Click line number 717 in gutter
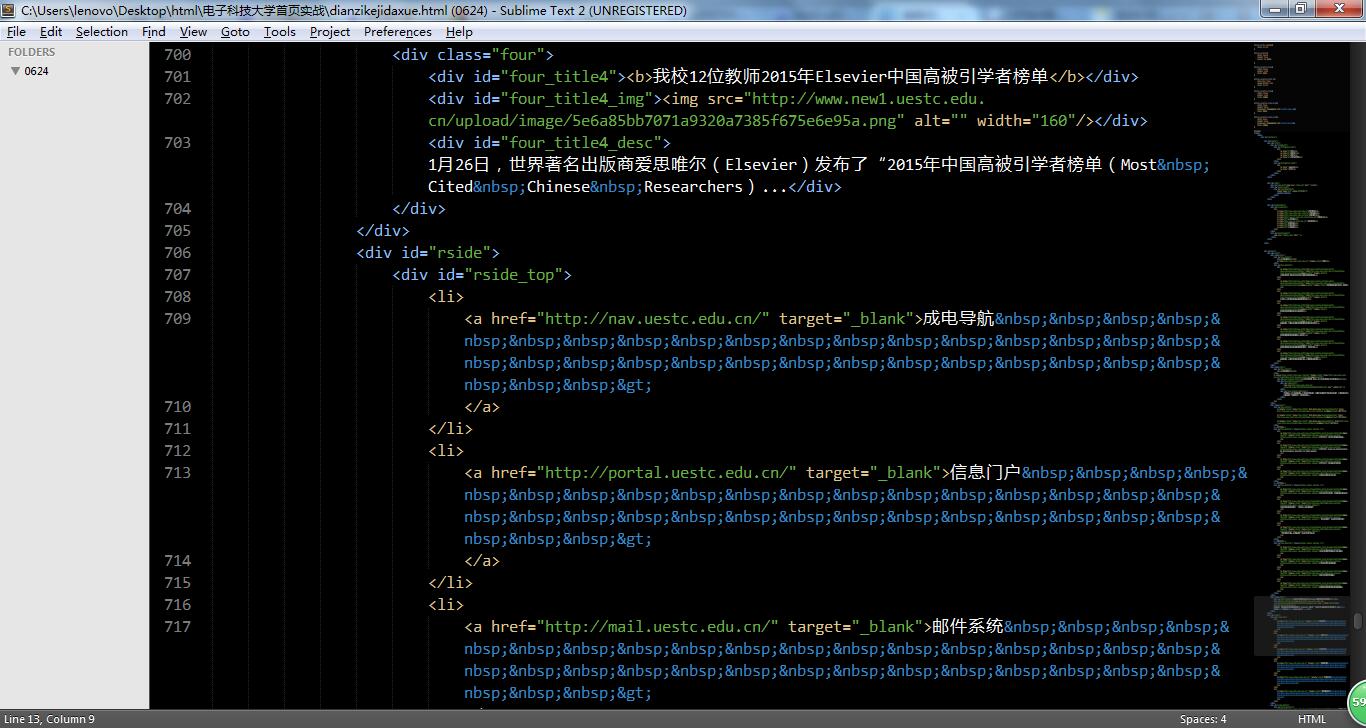 point(177,627)
